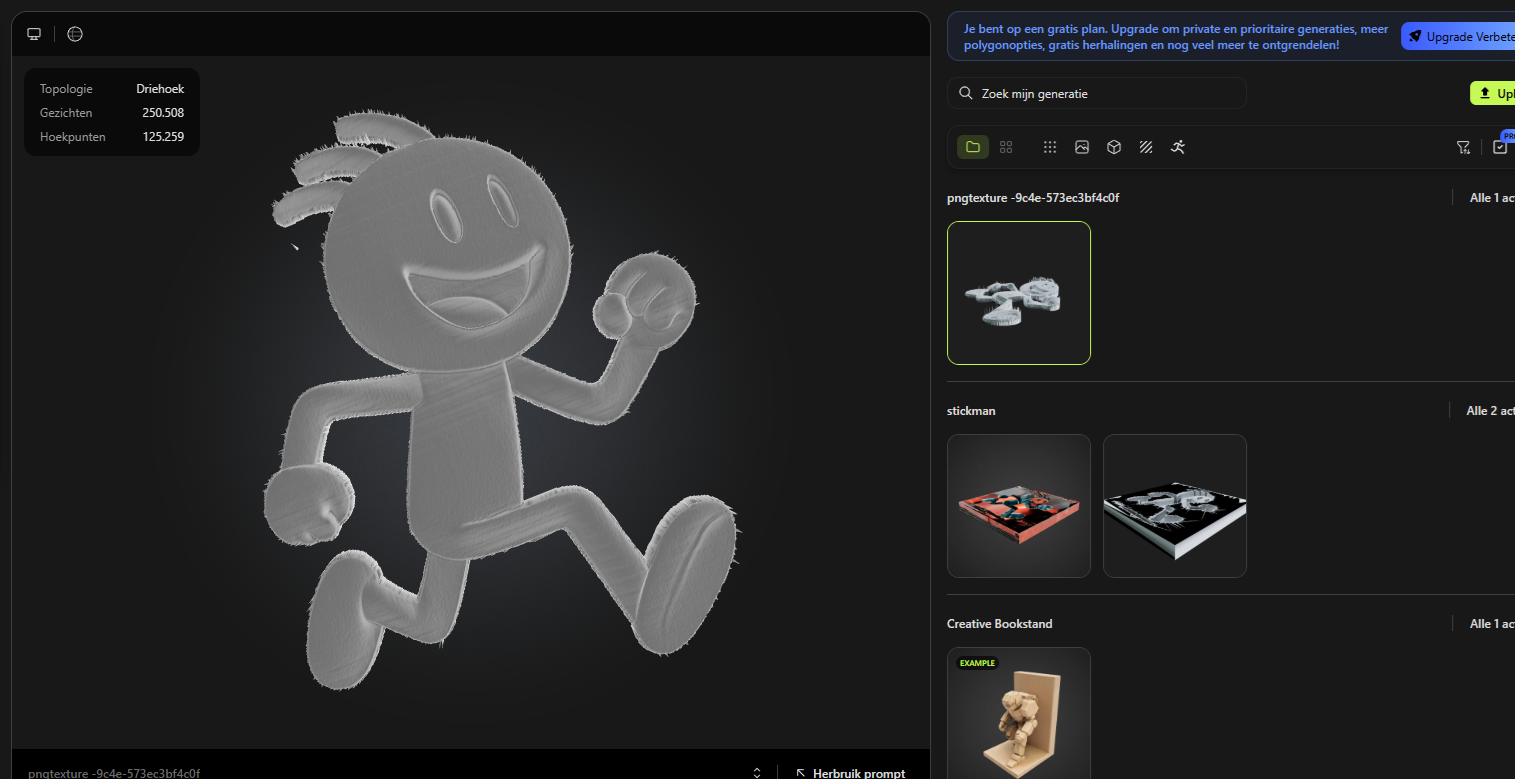Filter by image icon in asset toolbar
This screenshot has height=779, width=1515.
pyautogui.click(x=1082, y=147)
